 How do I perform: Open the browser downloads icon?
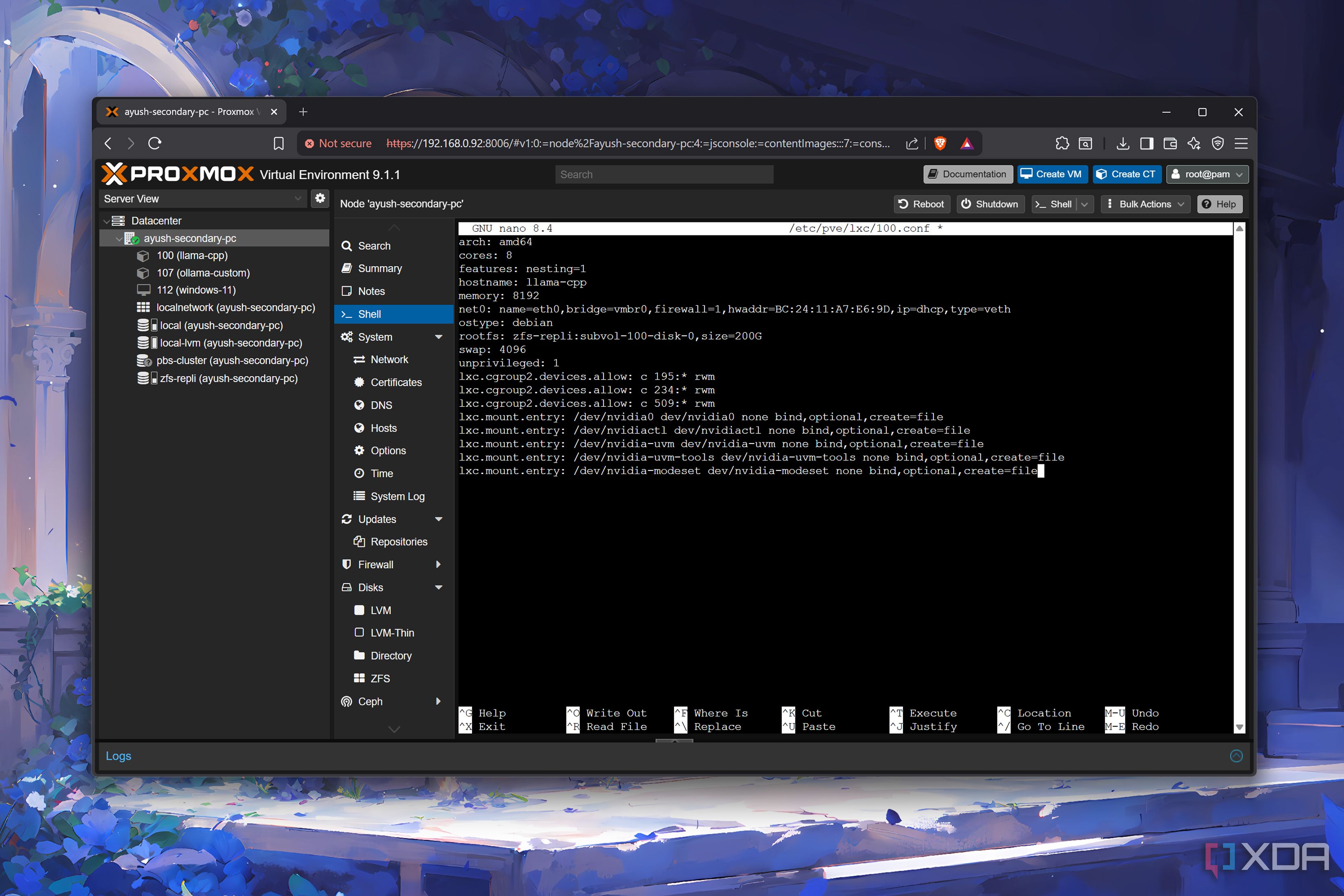[x=1122, y=143]
